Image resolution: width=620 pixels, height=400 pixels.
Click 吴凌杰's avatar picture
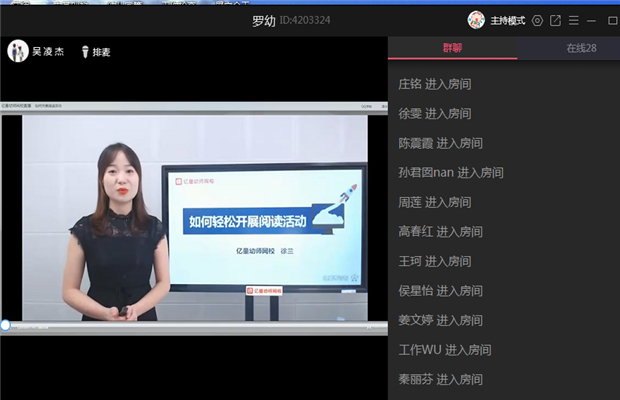[x=18, y=51]
